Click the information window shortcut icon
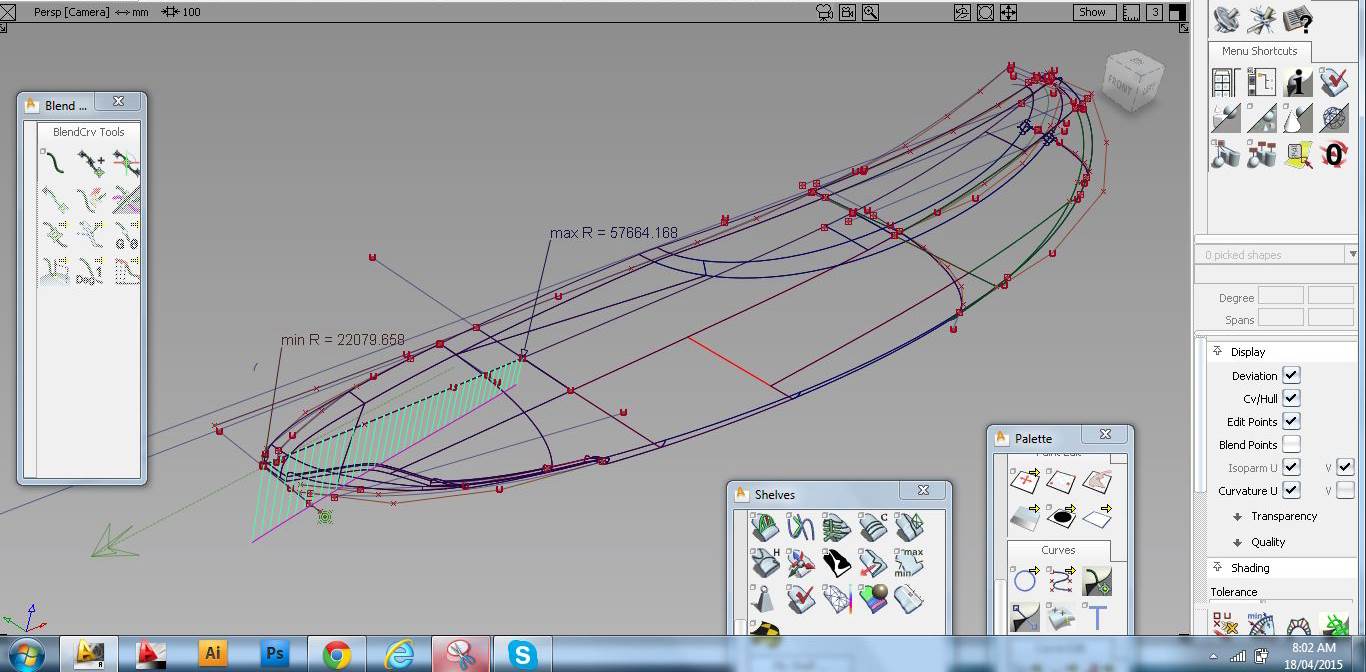 pos(1298,82)
